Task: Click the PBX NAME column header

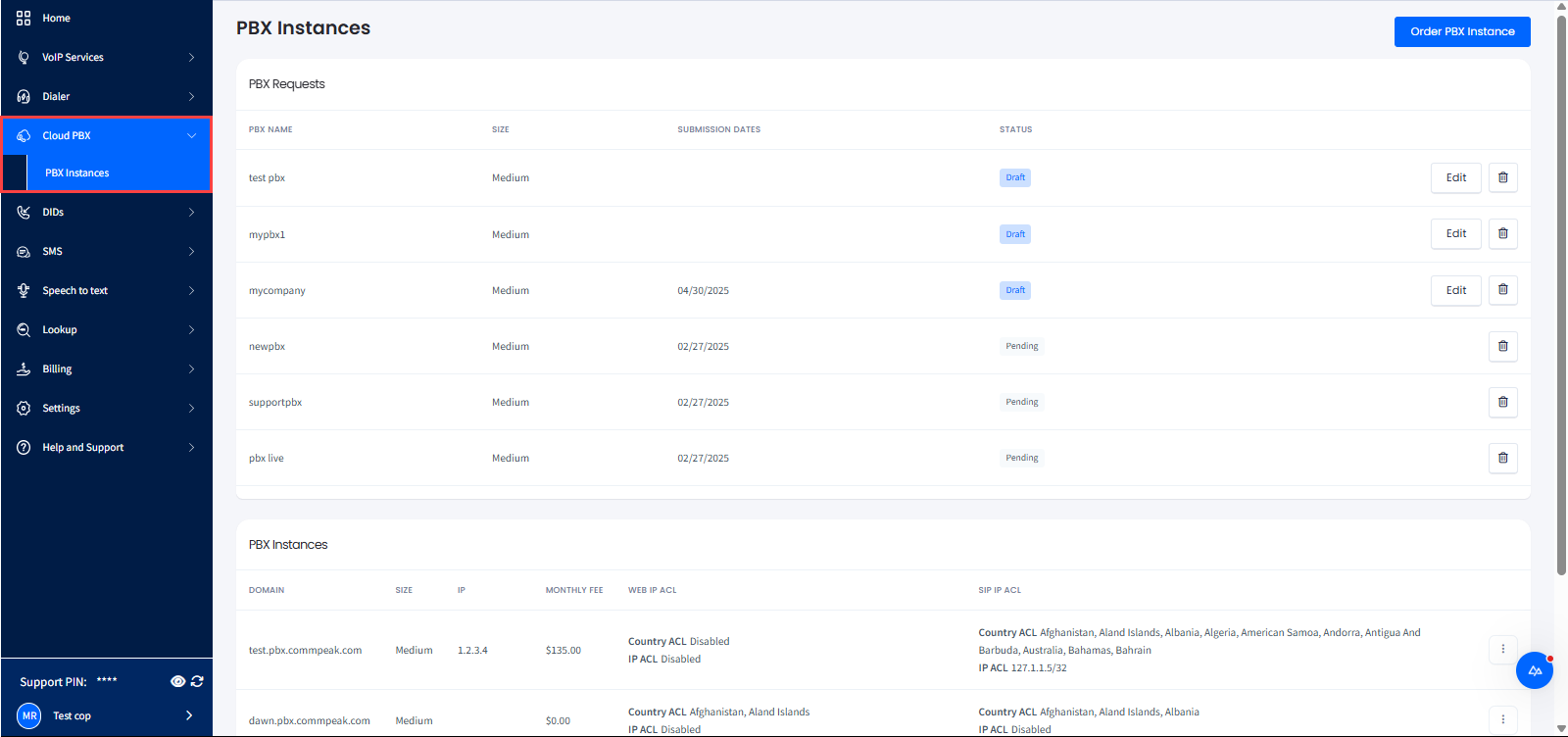Action: (270, 129)
